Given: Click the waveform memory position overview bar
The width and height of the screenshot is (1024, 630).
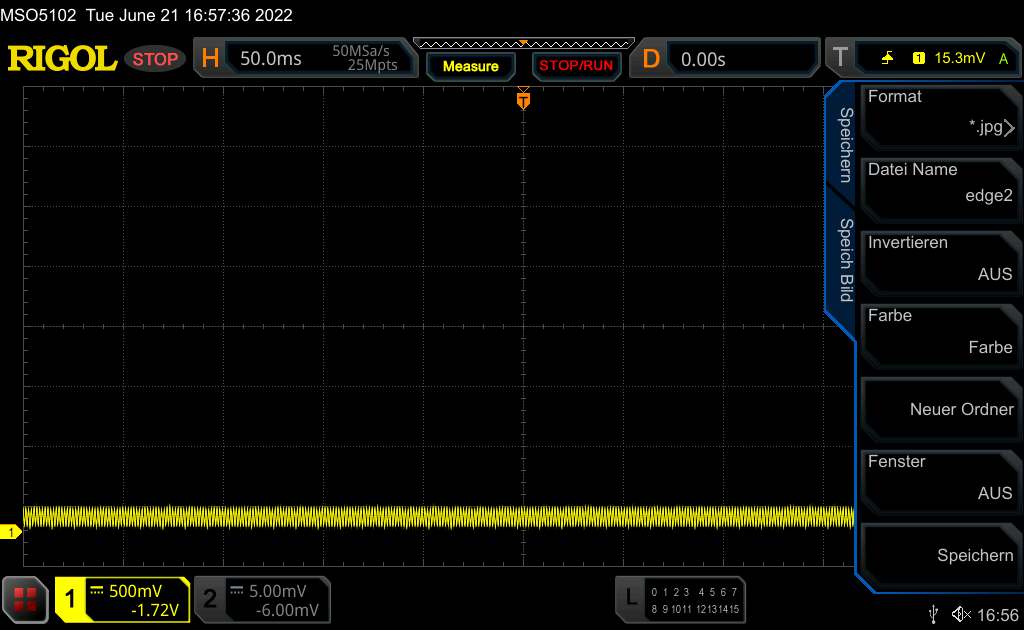Looking at the screenshot, I should click(524, 44).
